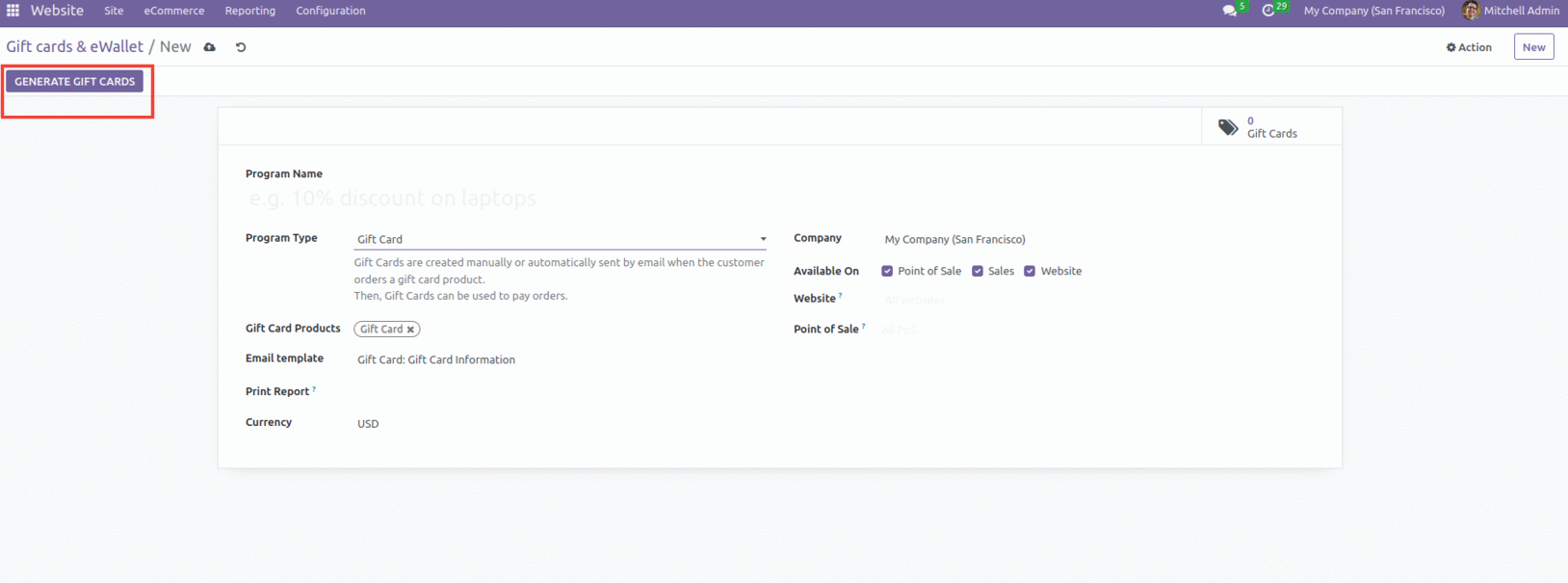This screenshot has width=1568, height=583.
Task: Open the conversations chat icon
Action: click(1229, 11)
